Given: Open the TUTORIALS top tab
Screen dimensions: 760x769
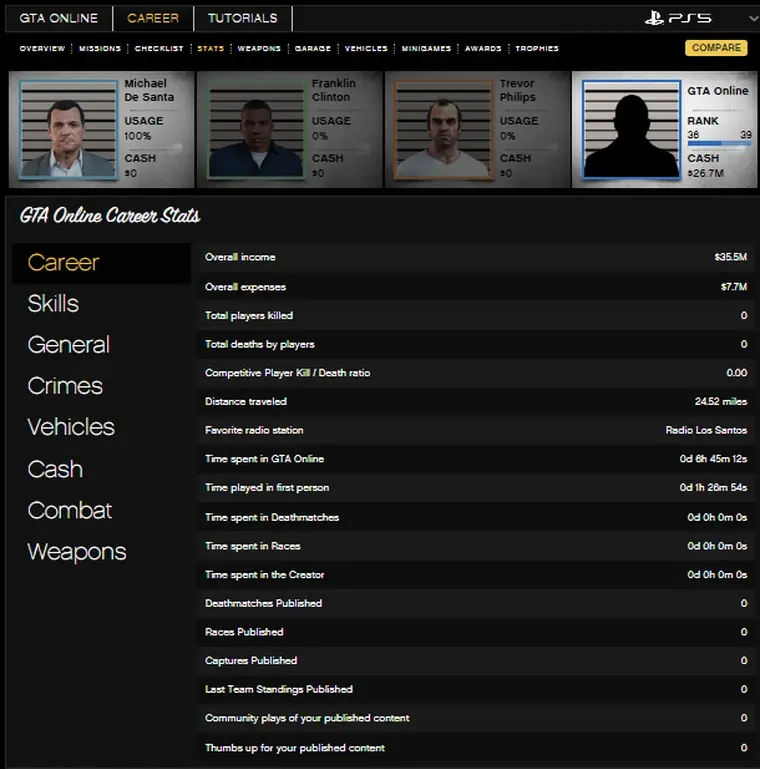Looking at the screenshot, I should click(243, 18).
